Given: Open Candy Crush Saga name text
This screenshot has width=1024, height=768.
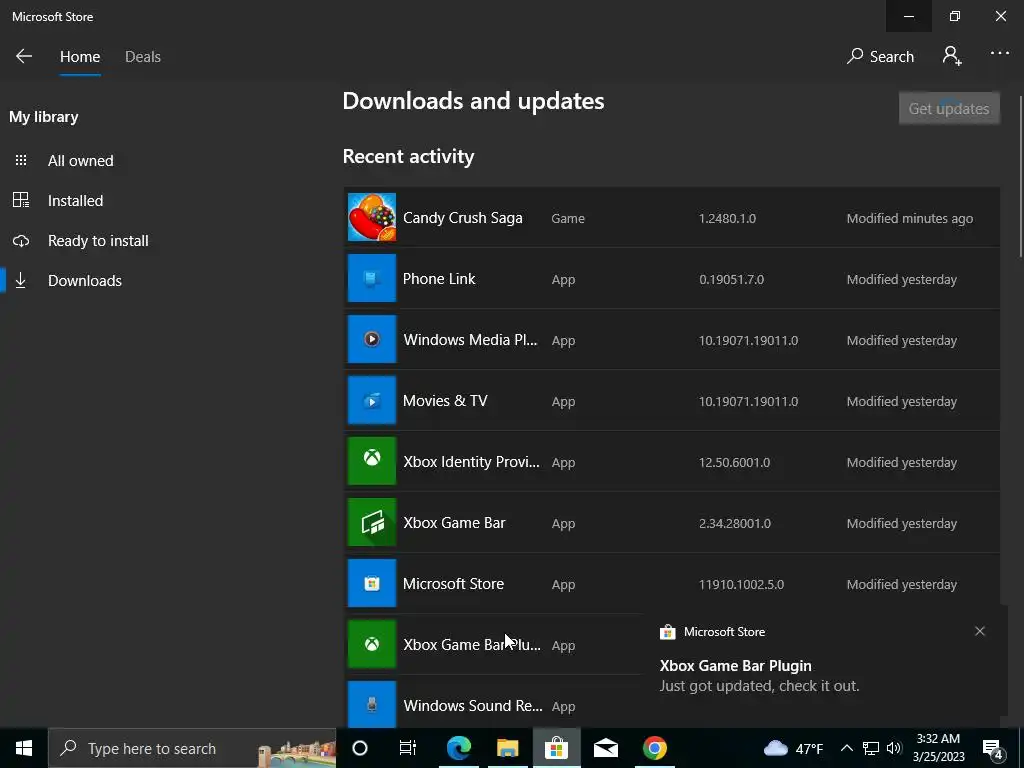Looking at the screenshot, I should pyautogui.click(x=462, y=217).
